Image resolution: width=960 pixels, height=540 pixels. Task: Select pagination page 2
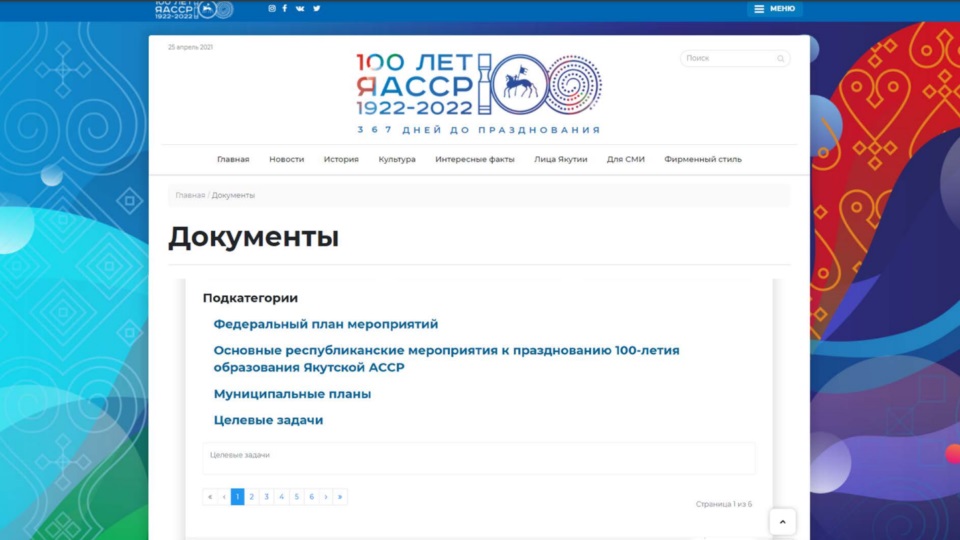pos(252,497)
